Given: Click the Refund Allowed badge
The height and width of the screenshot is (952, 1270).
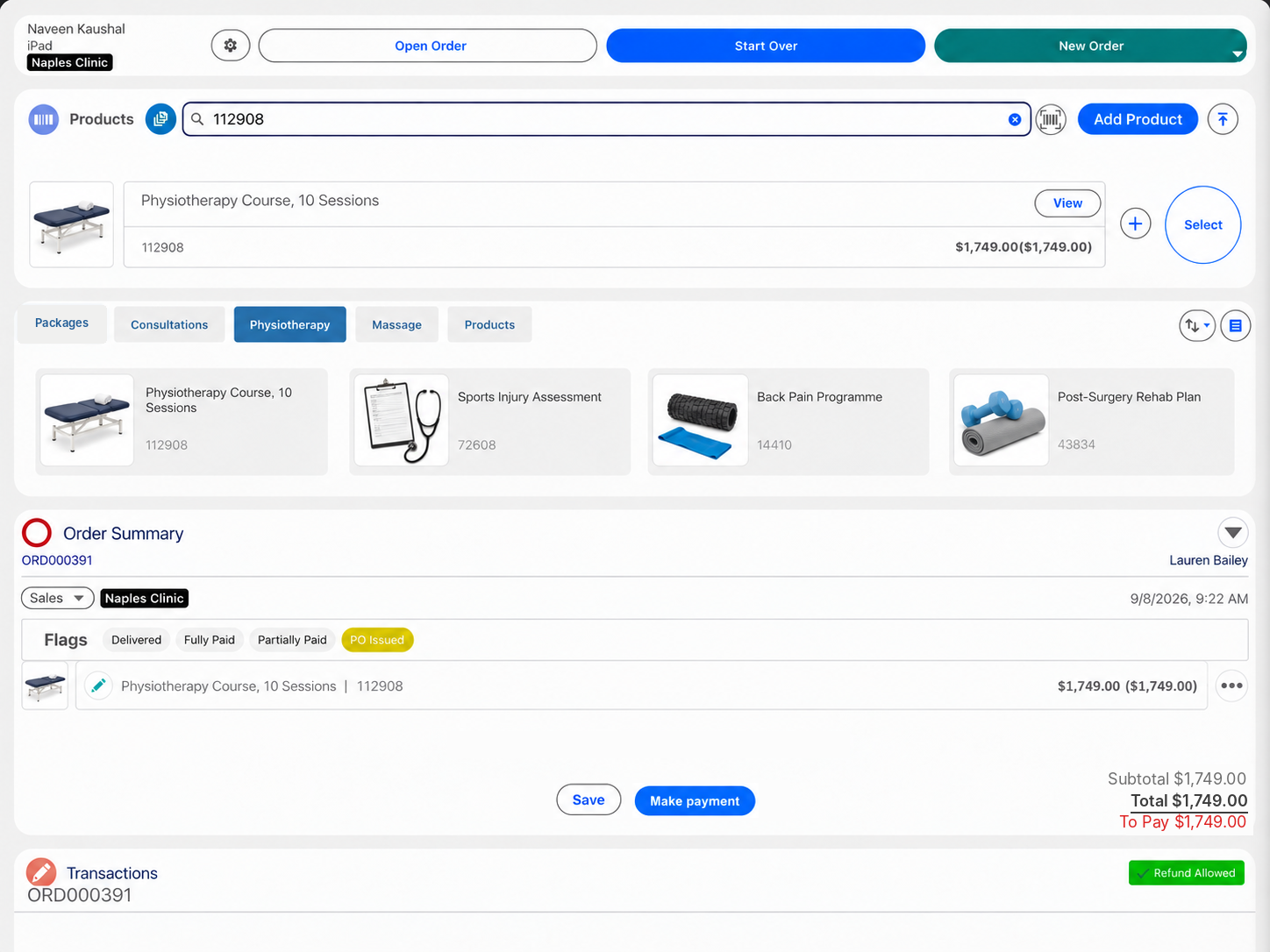Looking at the screenshot, I should click(1186, 873).
